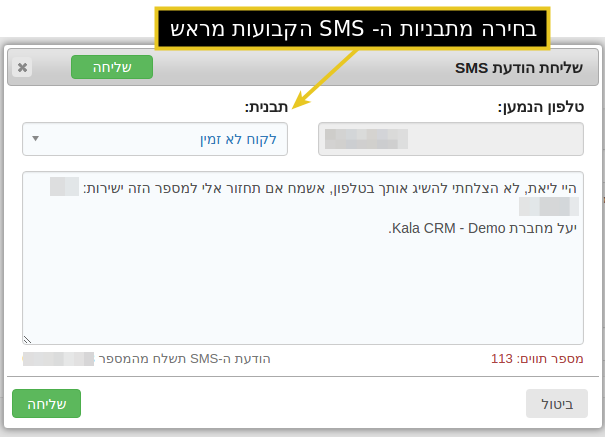This screenshot has height=438, width=607.
Task: Click the green שליחה button in the header
Action: click(112, 67)
